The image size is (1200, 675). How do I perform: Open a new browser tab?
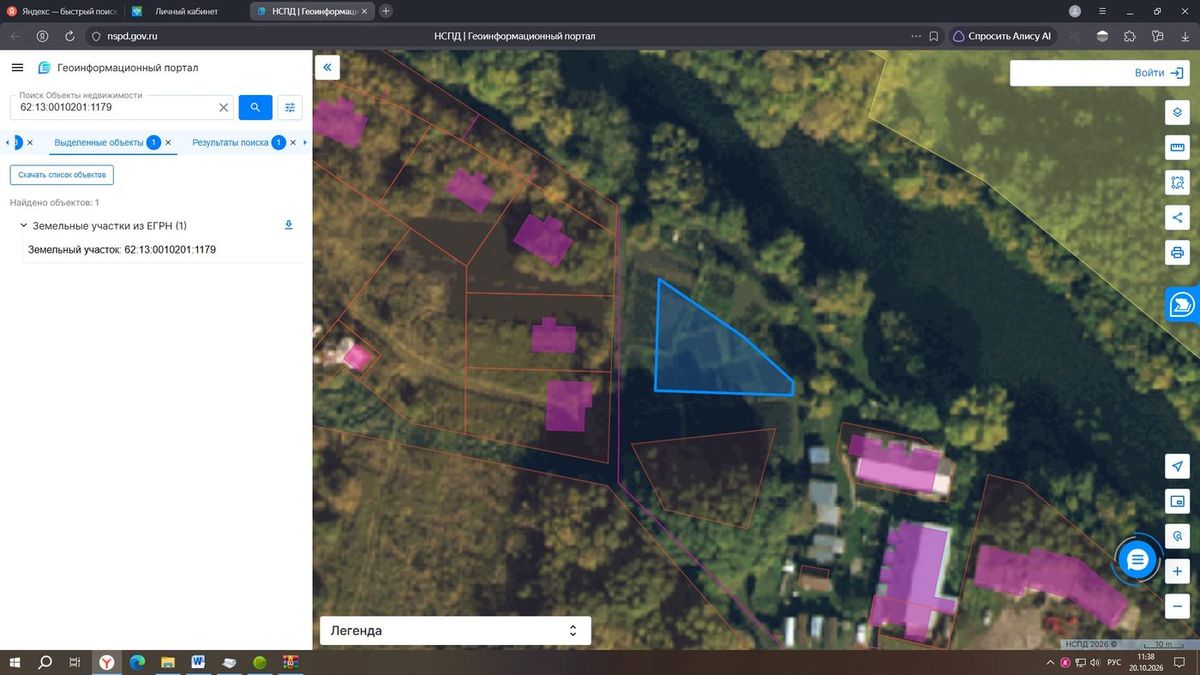(x=387, y=11)
